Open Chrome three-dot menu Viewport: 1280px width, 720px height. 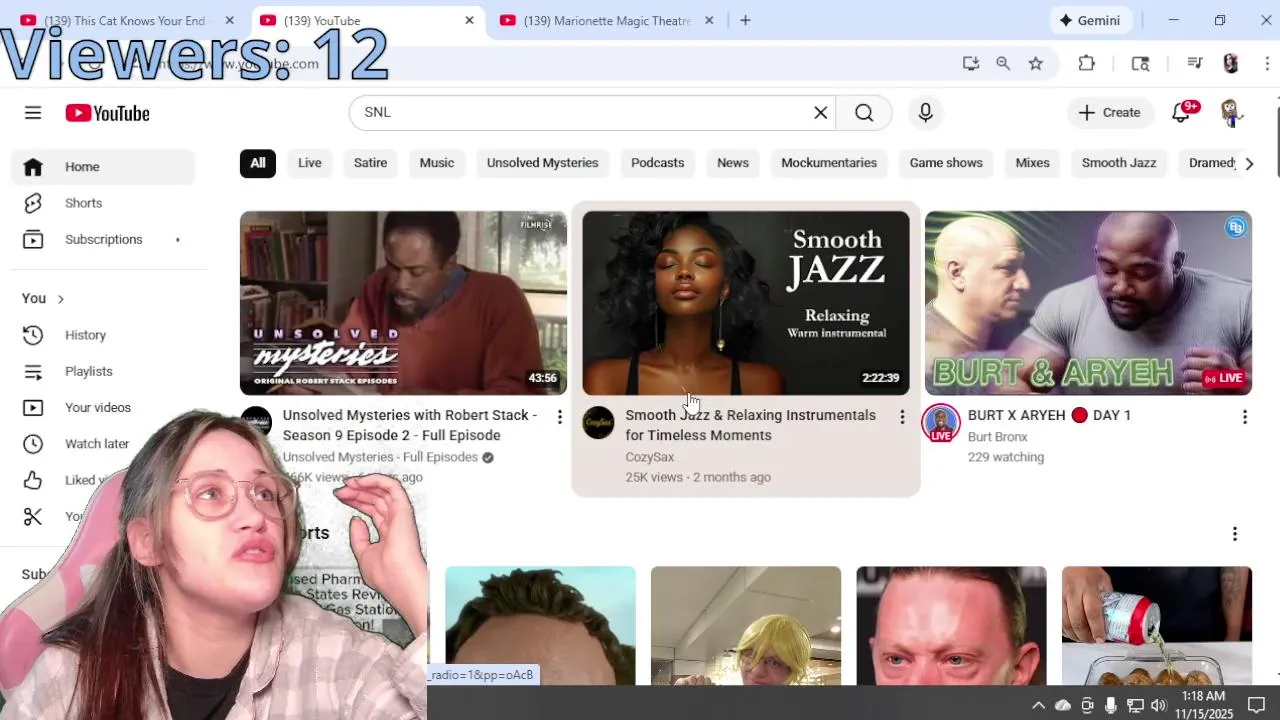click(1267, 64)
